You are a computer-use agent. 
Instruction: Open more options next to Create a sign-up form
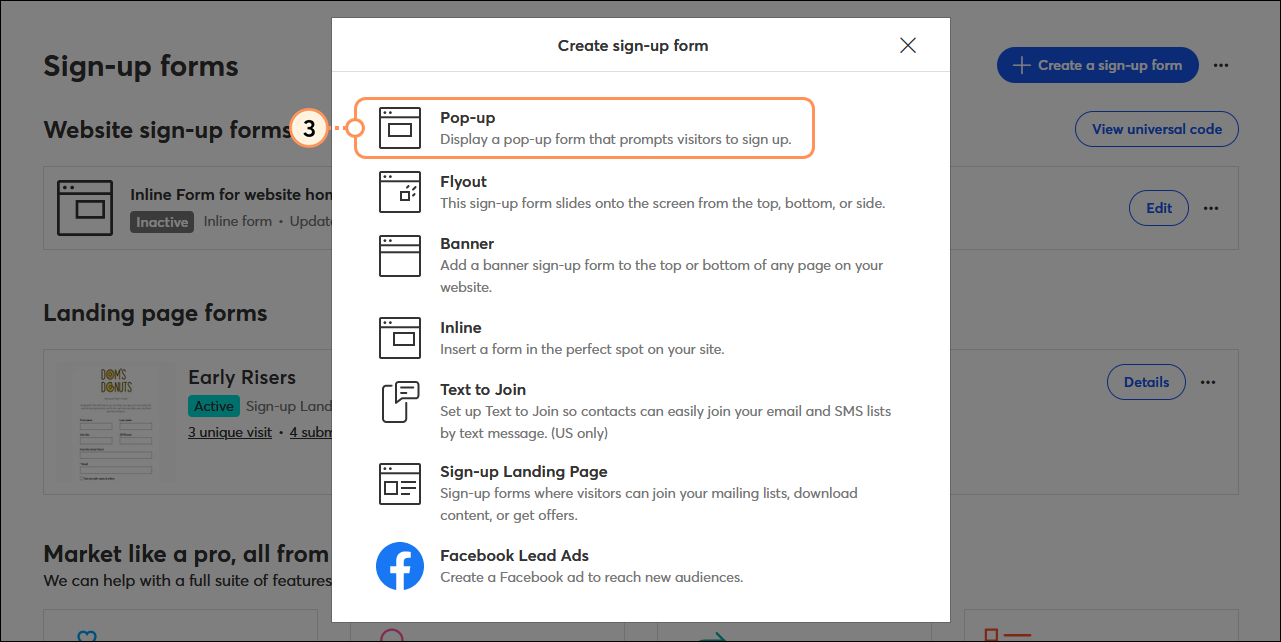pyautogui.click(x=1221, y=65)
